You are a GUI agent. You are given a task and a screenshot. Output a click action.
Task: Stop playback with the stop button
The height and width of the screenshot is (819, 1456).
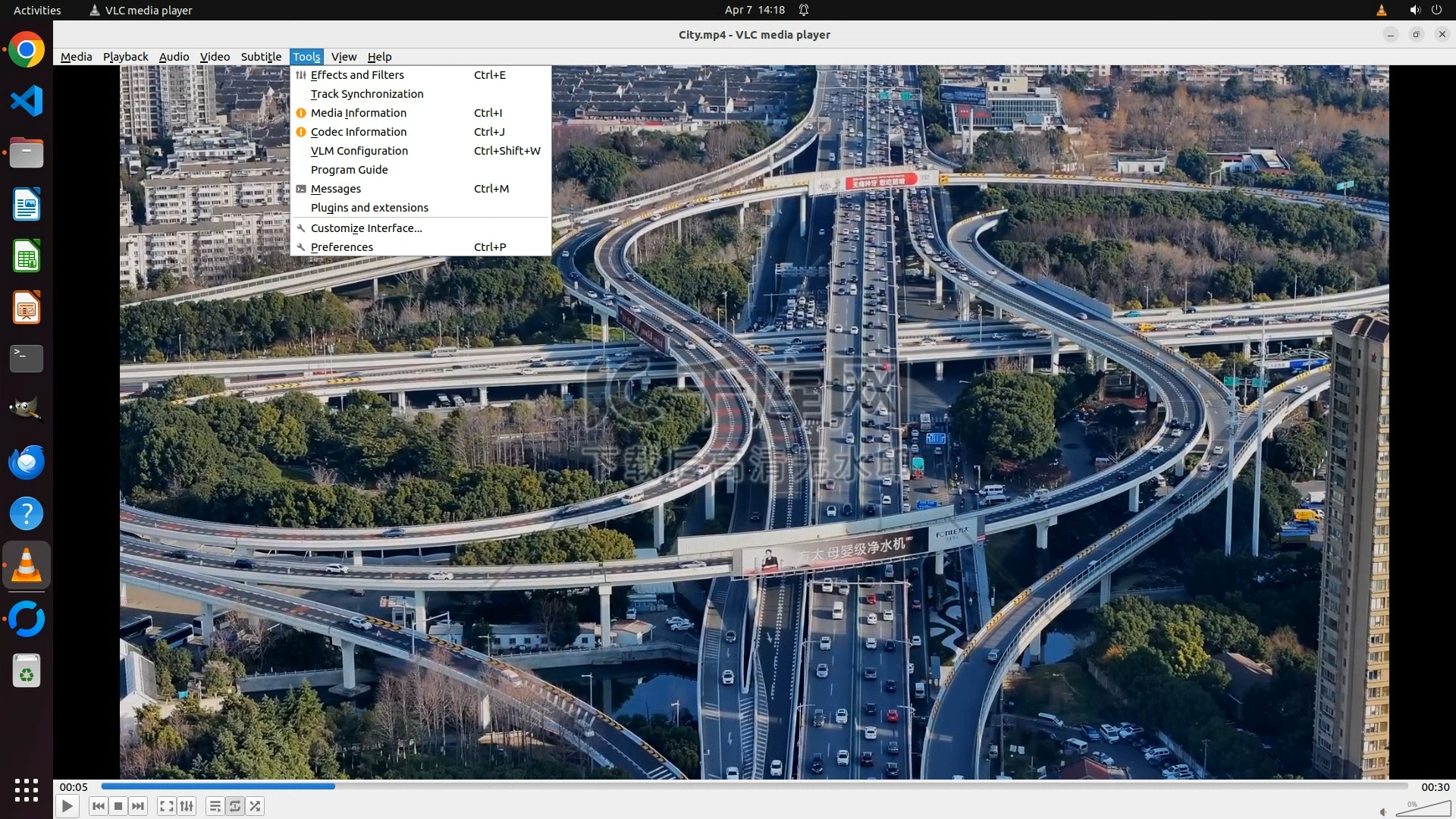118,806
